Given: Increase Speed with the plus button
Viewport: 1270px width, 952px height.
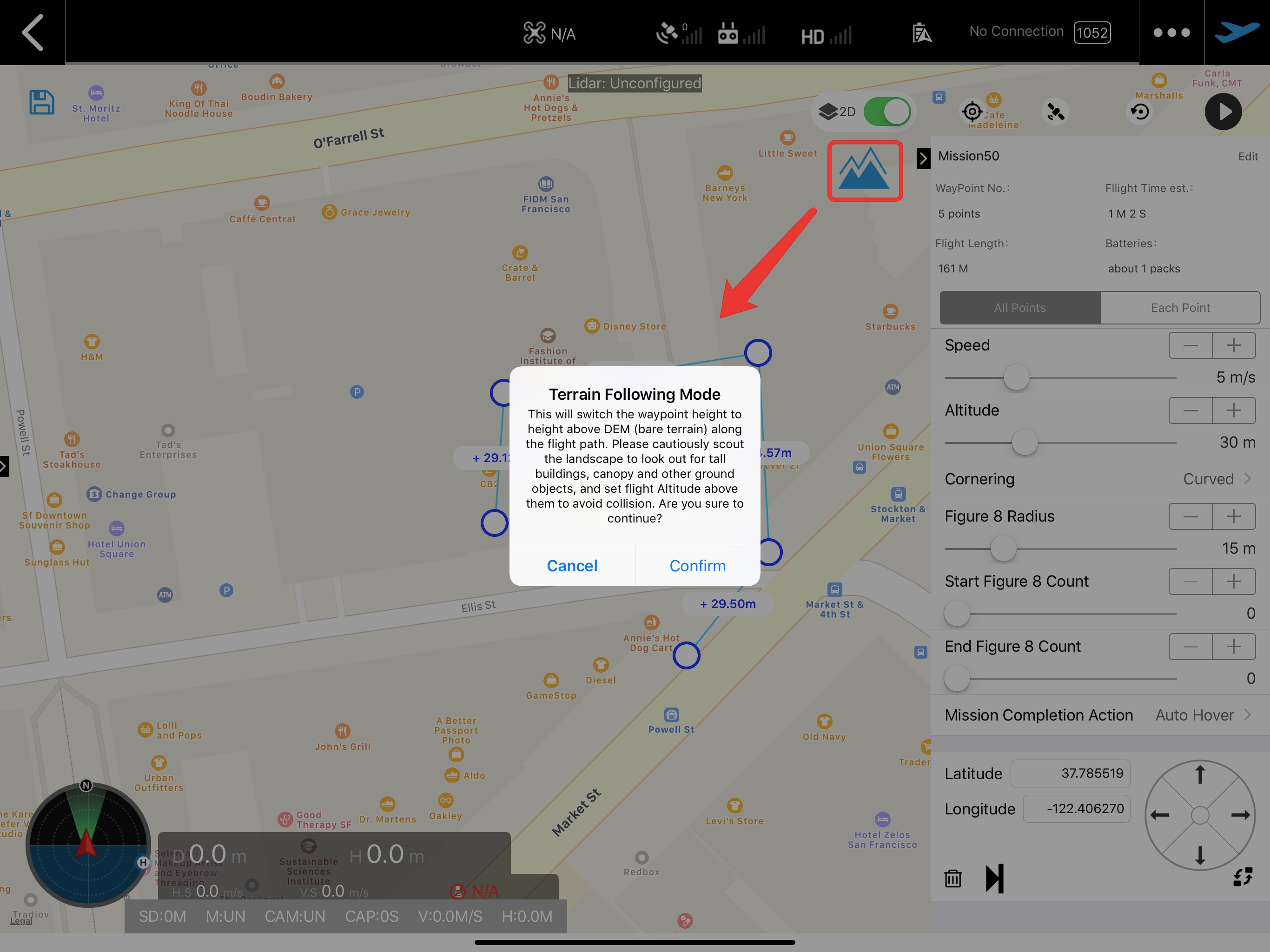Looking at the screenshot, I should (x=1234, y=345).
